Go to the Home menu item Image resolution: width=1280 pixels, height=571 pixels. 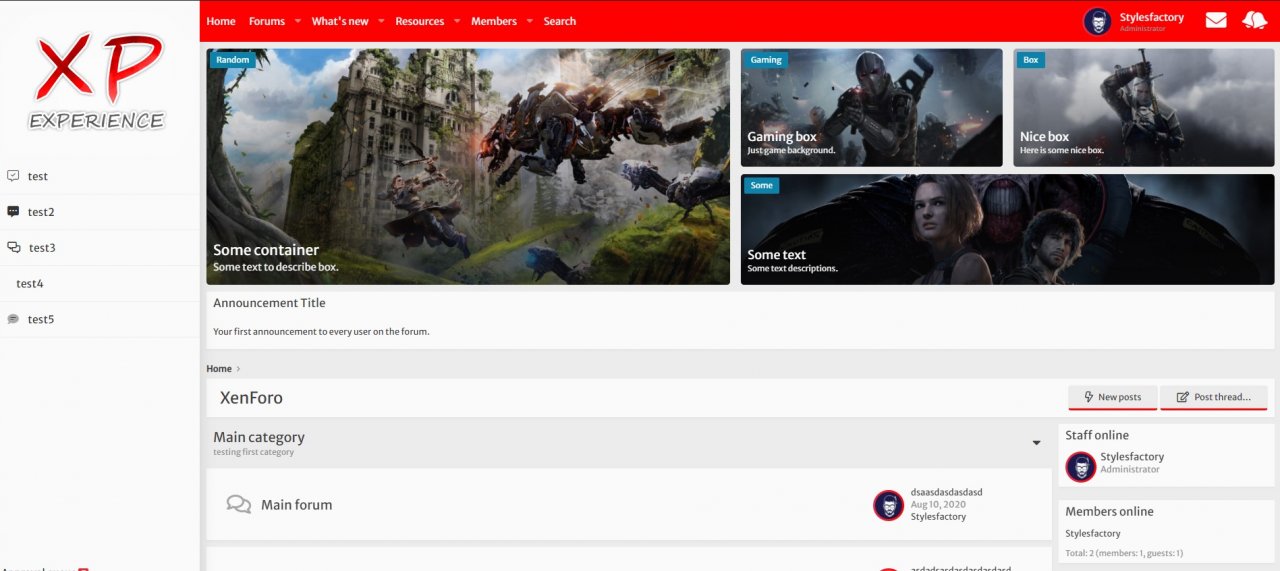pos(221,21)
